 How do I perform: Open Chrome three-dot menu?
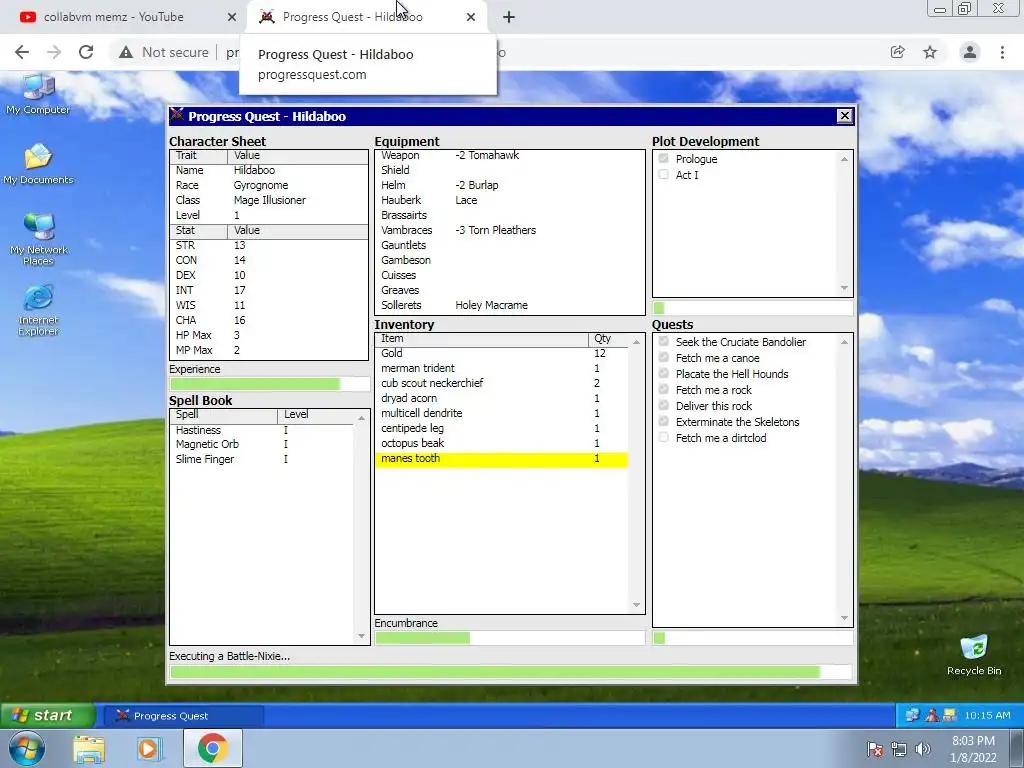(x=1002, y=52)
